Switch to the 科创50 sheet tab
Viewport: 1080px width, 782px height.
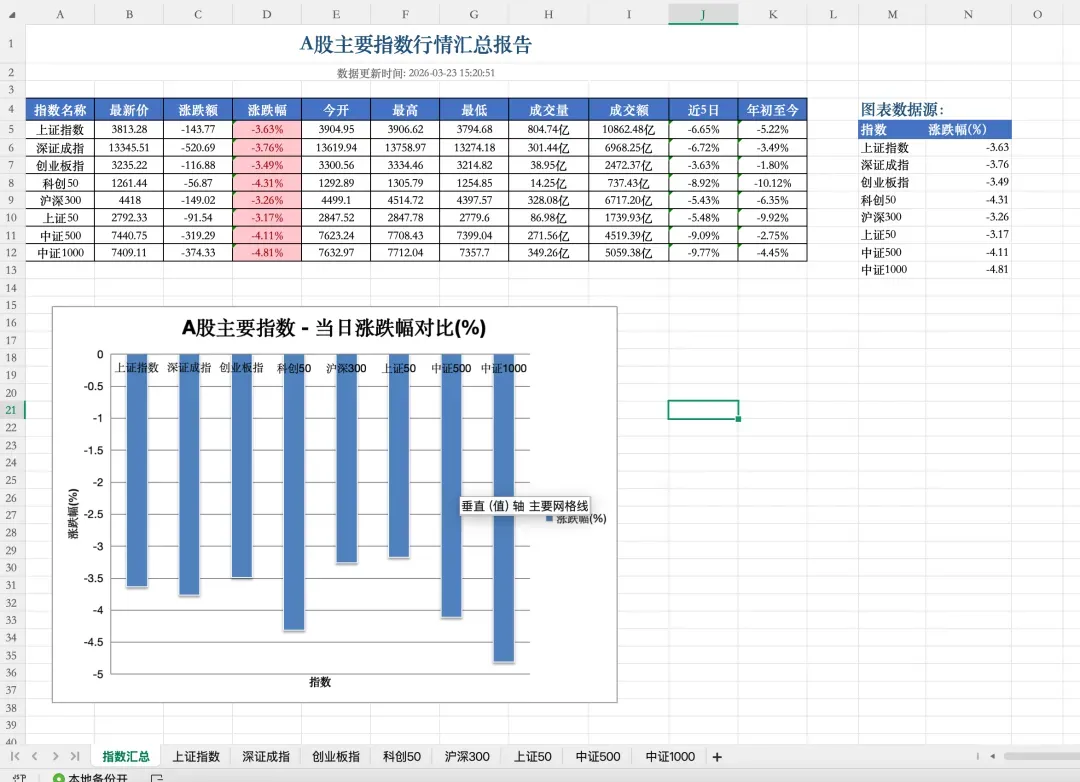pyautogui.click(x=401, y=757)
